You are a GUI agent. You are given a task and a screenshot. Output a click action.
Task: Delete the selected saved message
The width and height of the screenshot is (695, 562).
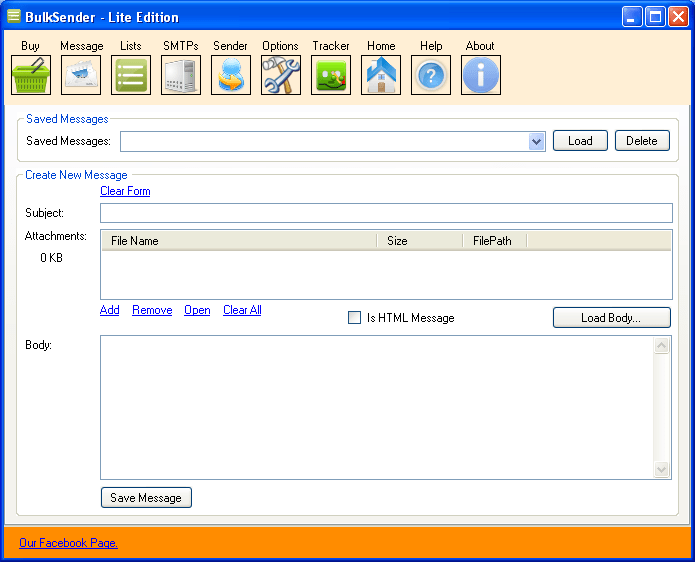(642, 141)
